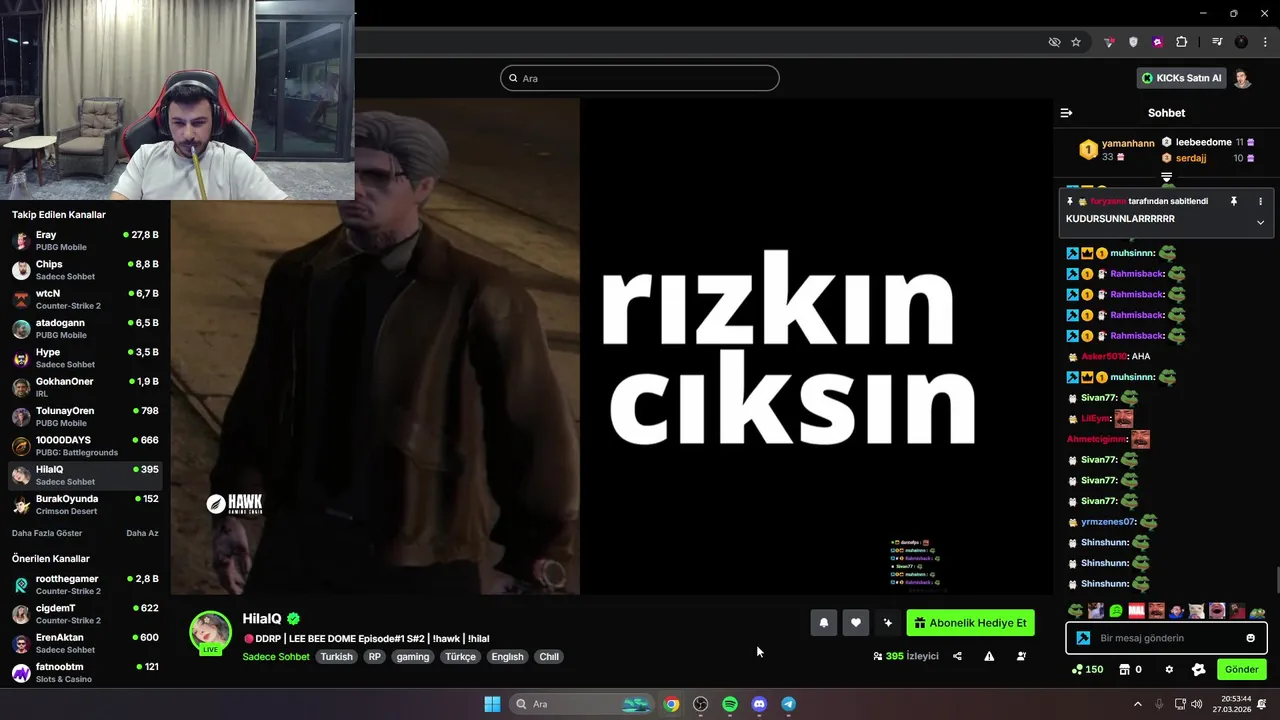Open recommended channel rootthegamer
This screenshot has width=1280, height=720.
(85, 585)
